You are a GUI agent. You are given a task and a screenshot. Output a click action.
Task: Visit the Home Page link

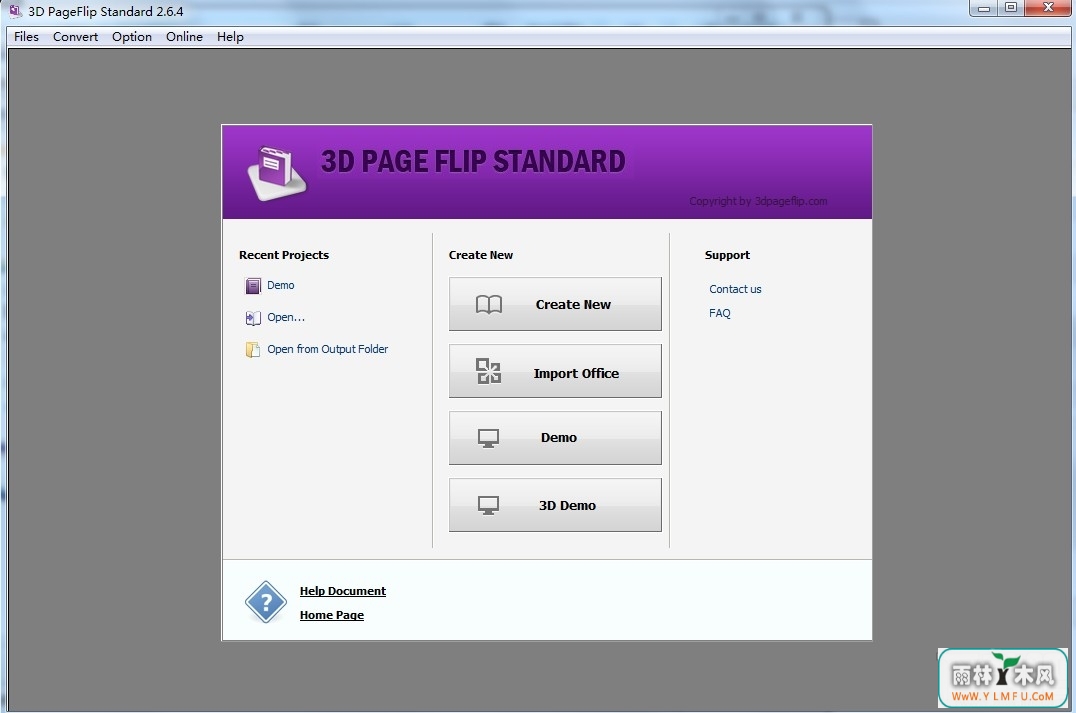[x=331, y=615]
